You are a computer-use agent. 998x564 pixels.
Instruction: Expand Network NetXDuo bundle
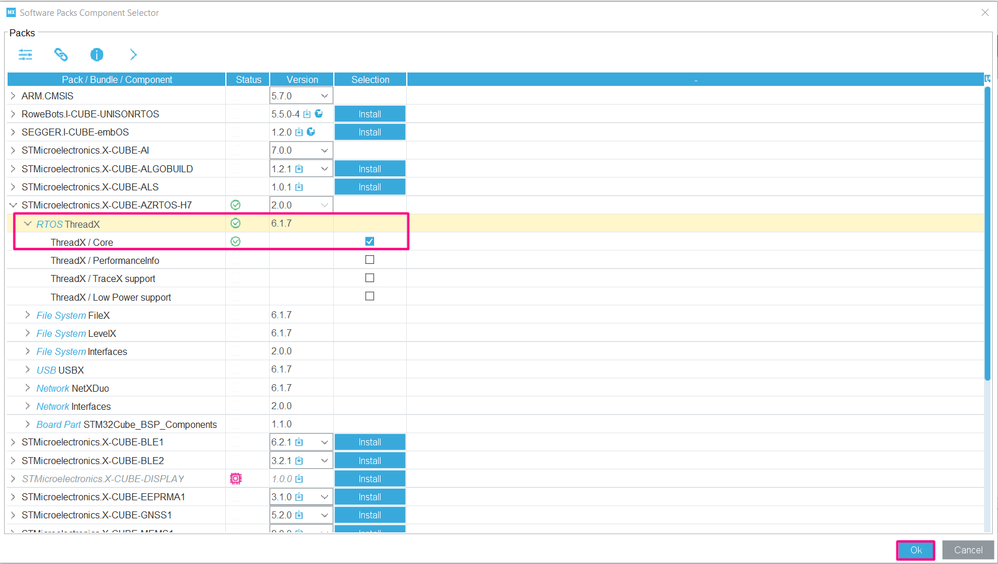27,388
